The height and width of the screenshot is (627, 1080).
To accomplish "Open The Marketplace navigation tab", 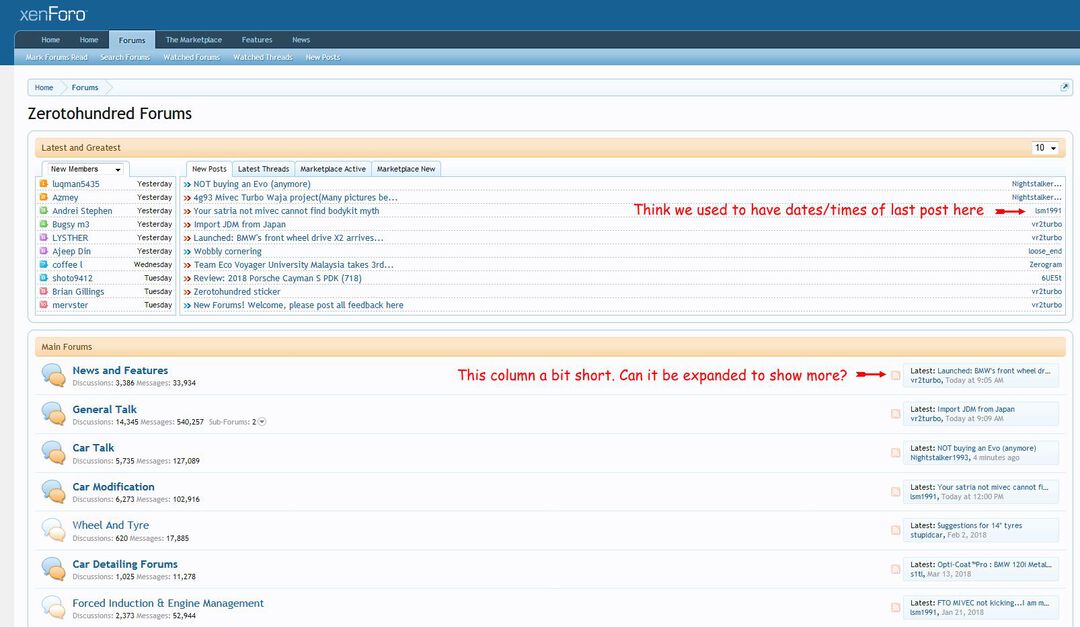I will click(194, 40).
